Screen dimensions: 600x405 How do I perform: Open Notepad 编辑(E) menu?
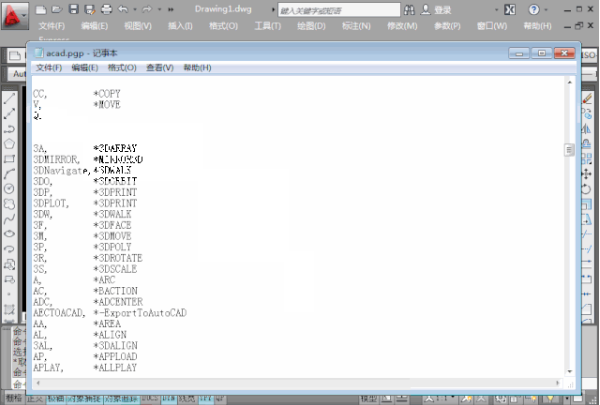point(85,68)
